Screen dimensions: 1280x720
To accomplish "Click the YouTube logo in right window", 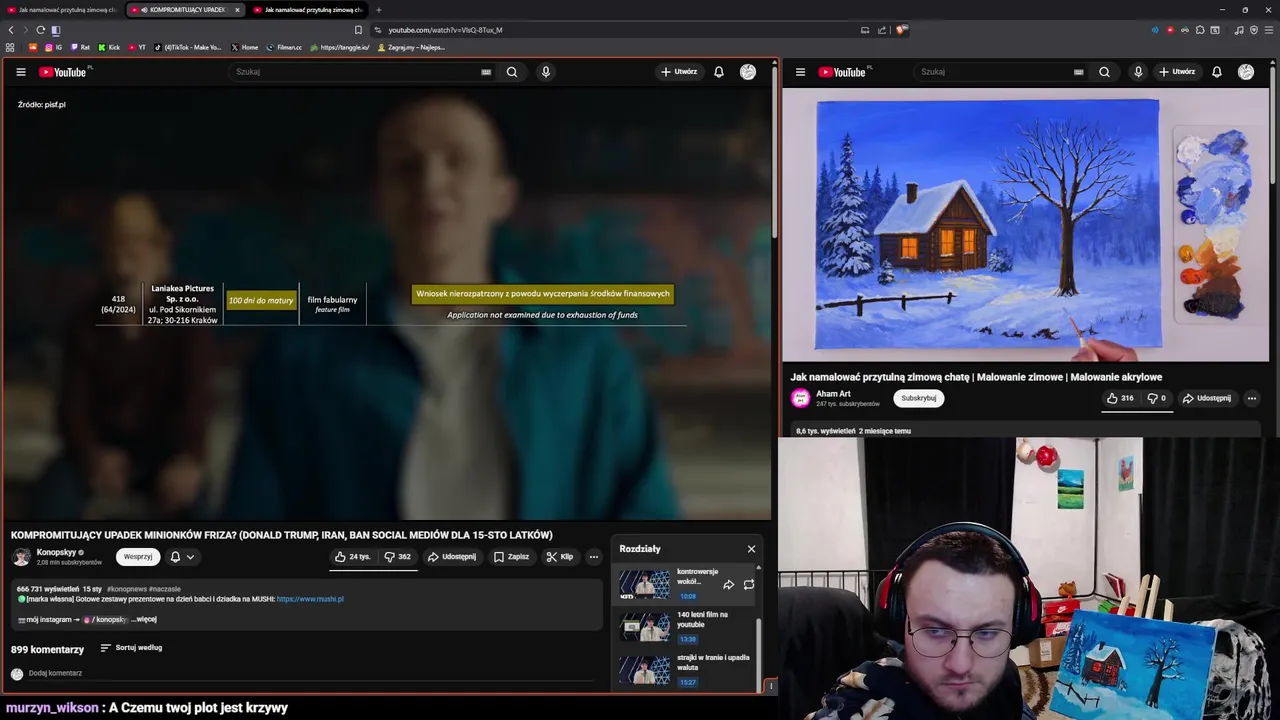I will click(844, 72).
